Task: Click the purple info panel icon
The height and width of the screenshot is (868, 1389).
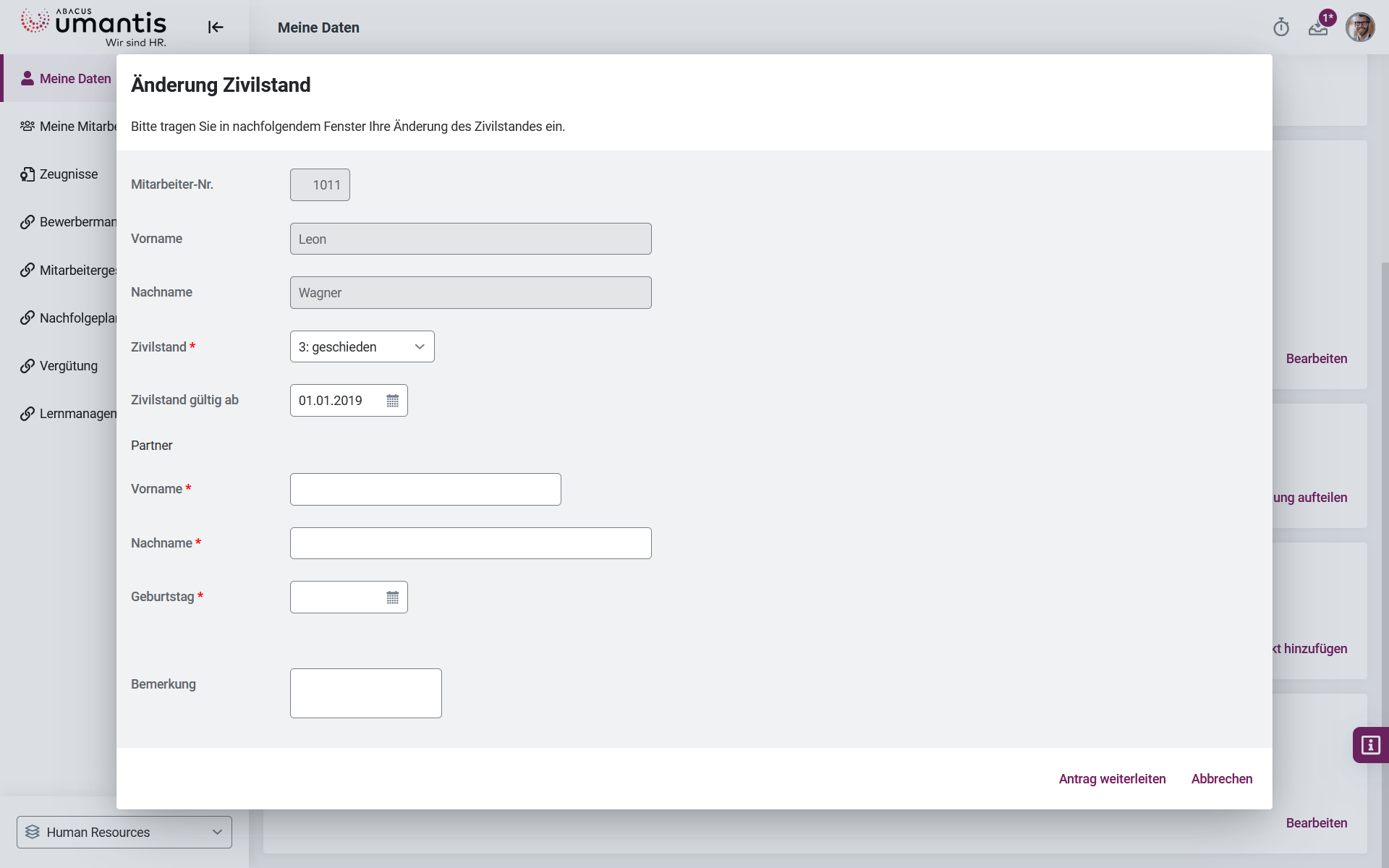Action: coord(1370,745)
